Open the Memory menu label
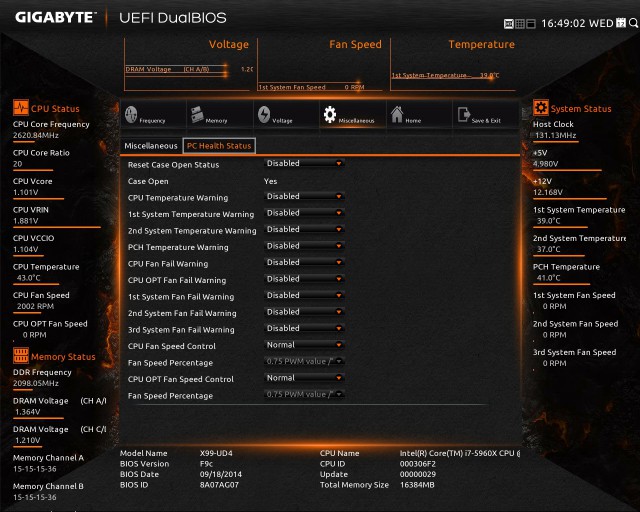This screenshot has width=640, height=512. 216,121
